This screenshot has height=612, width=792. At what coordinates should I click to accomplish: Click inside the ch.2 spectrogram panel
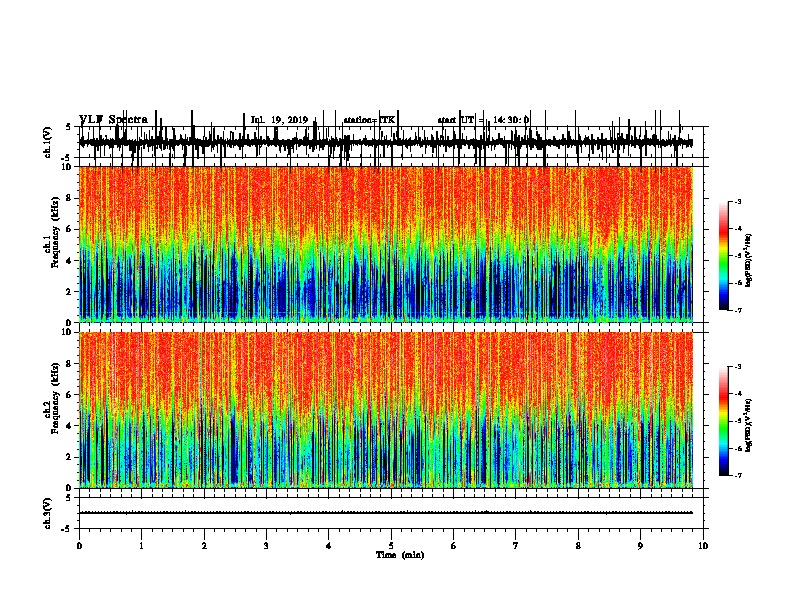coord(386,410)
